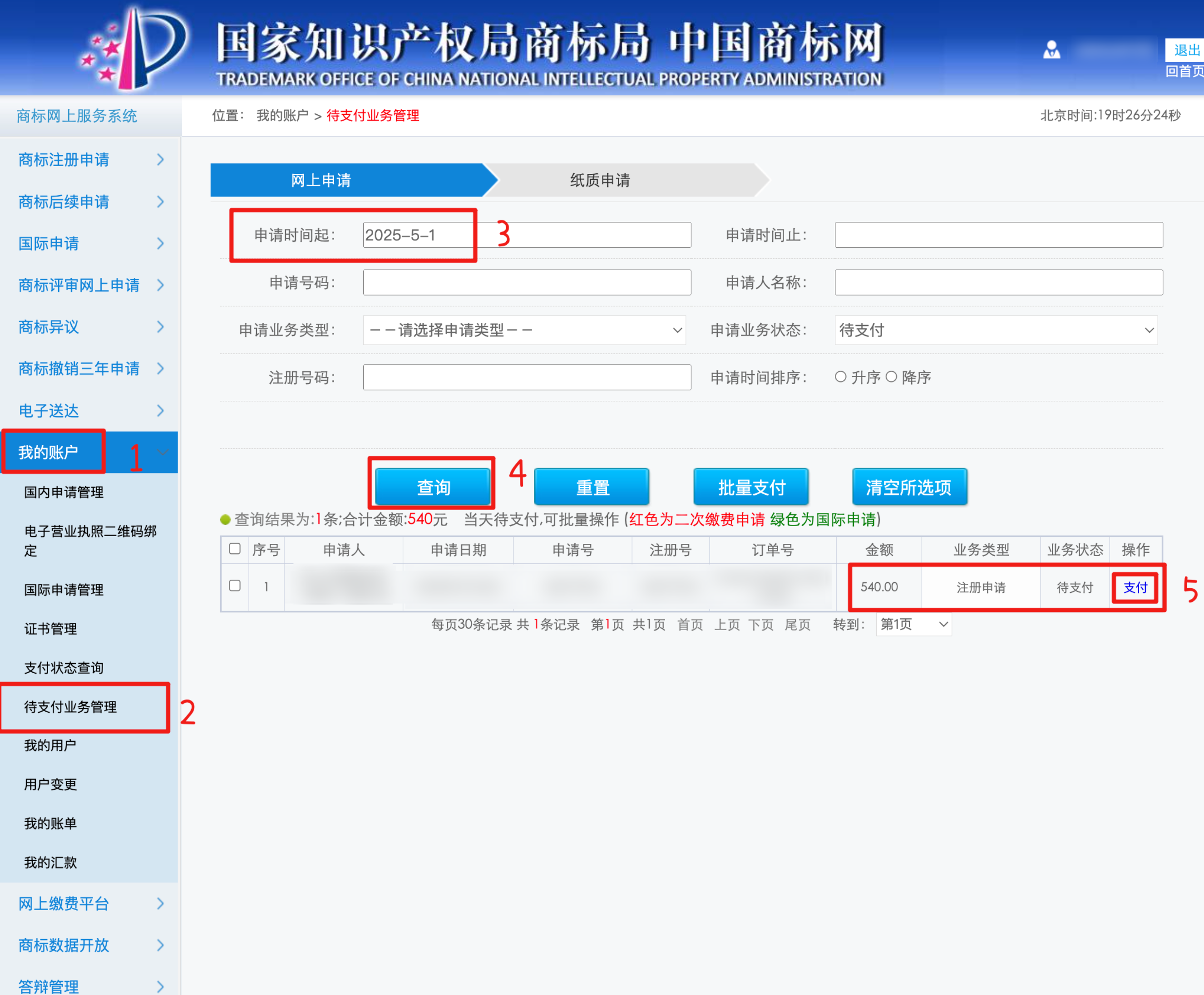
Task: Open 国际申请管理 in sidebar
Action: (x=64, y=590)
